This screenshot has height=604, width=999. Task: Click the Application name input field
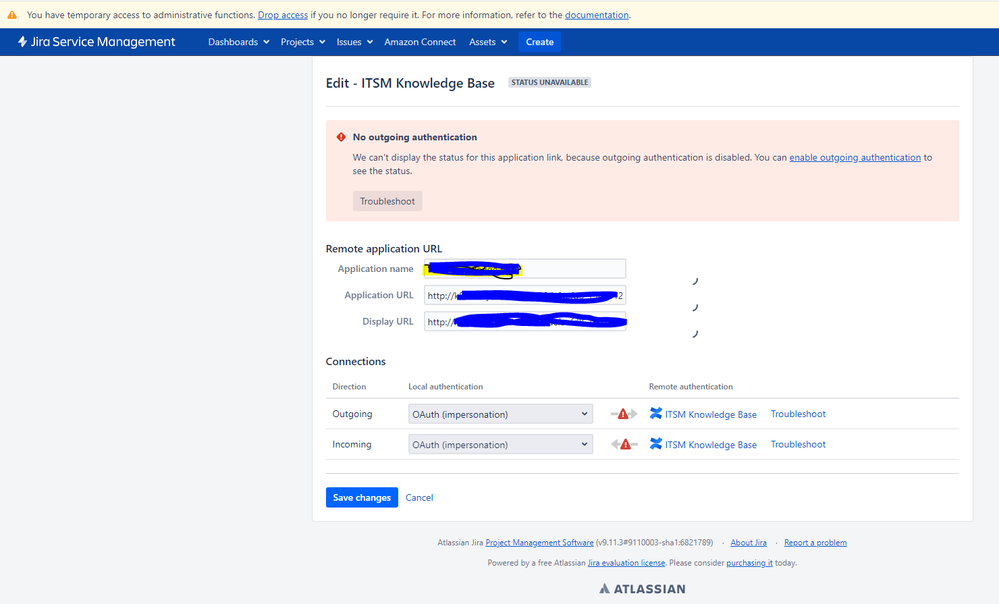525,269
